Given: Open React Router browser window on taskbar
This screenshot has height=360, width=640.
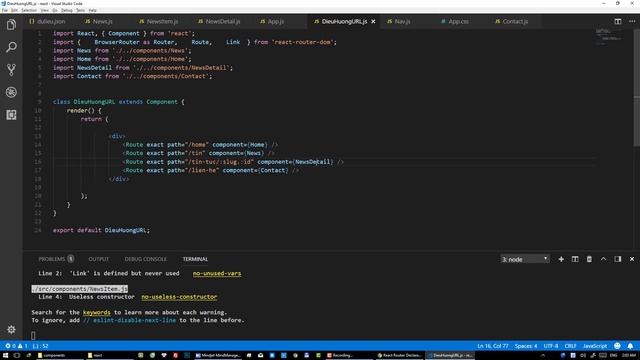Looking at the screenshot, I should 400,356.
